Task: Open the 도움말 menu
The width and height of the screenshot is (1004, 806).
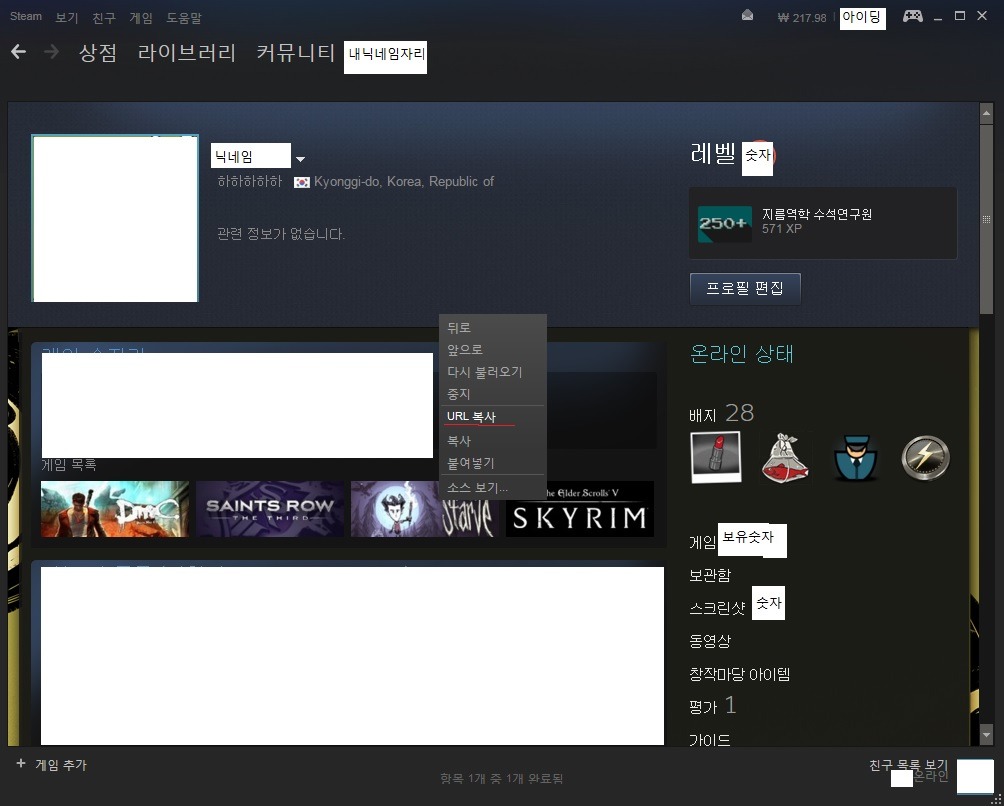Action: (x=184, y=18)
